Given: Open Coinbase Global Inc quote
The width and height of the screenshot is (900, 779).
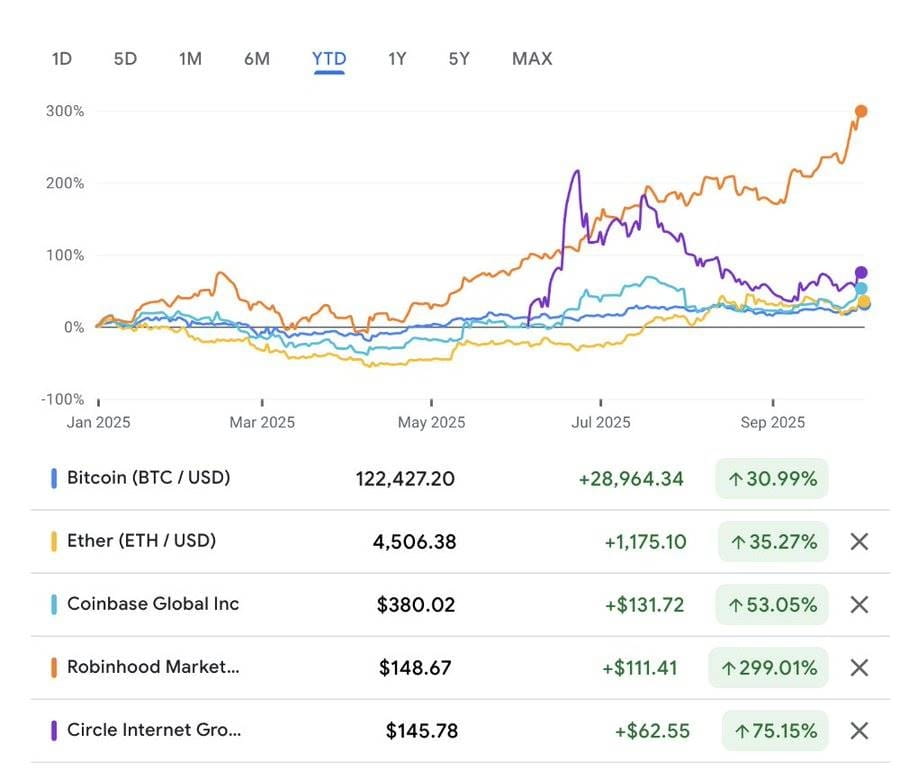Looking at the screenshot, I should click(x=153, y=604).
